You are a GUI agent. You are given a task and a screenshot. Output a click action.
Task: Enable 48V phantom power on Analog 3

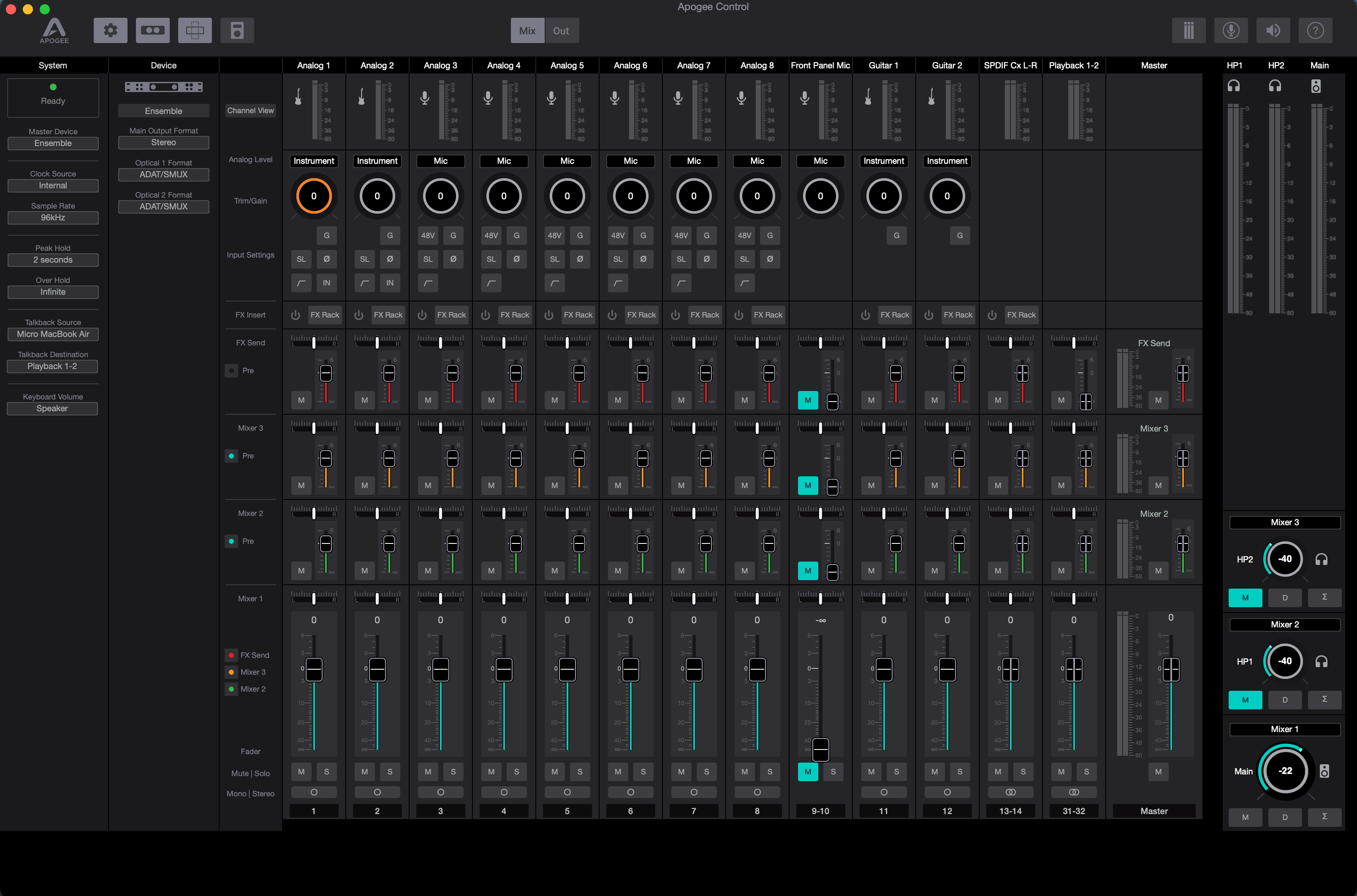[428, 235]
